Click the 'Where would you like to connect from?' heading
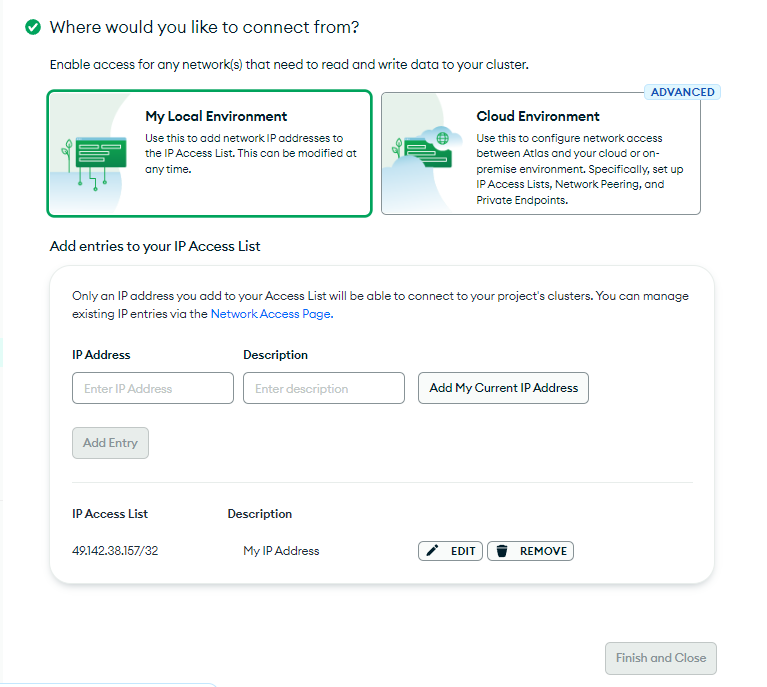 (x=204, y=27)
